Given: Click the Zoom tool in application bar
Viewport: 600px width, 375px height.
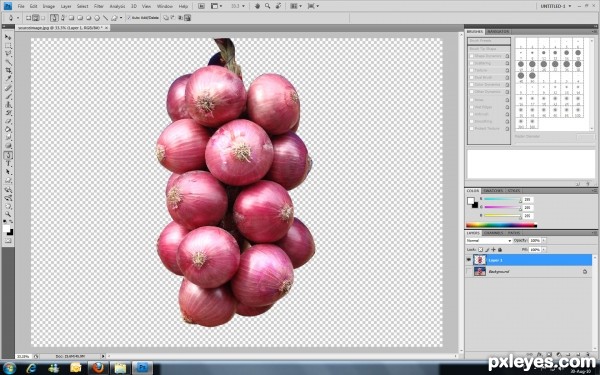Looking at the screenshot, I should (267, 6).
